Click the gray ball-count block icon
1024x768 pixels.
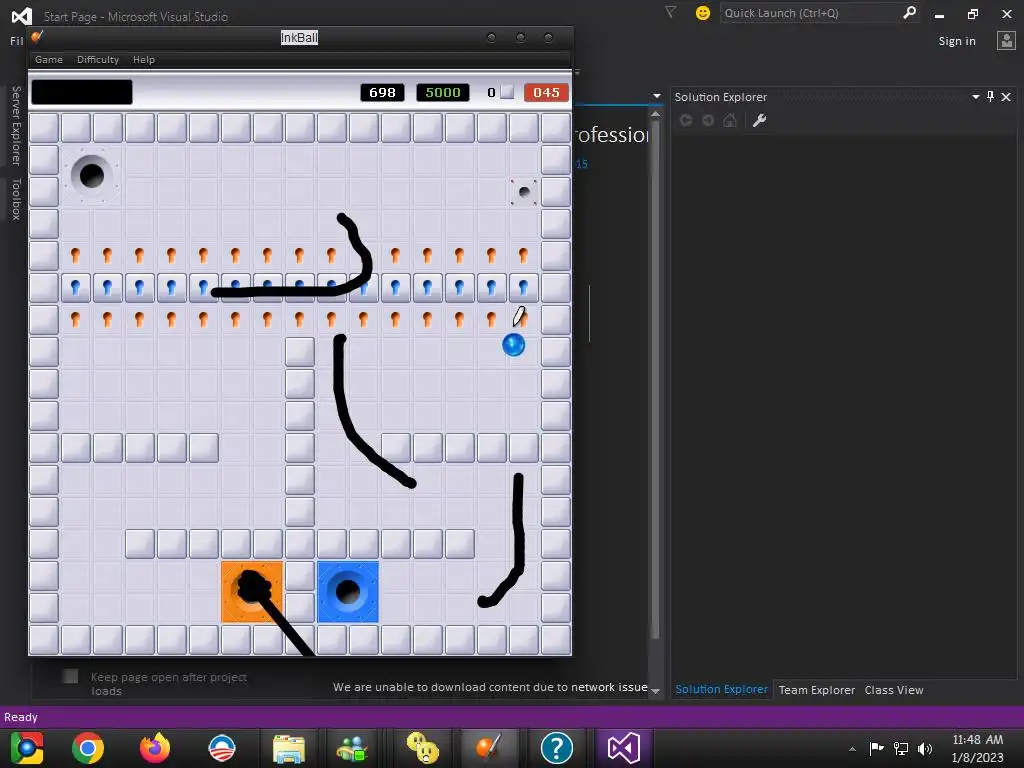507,92
